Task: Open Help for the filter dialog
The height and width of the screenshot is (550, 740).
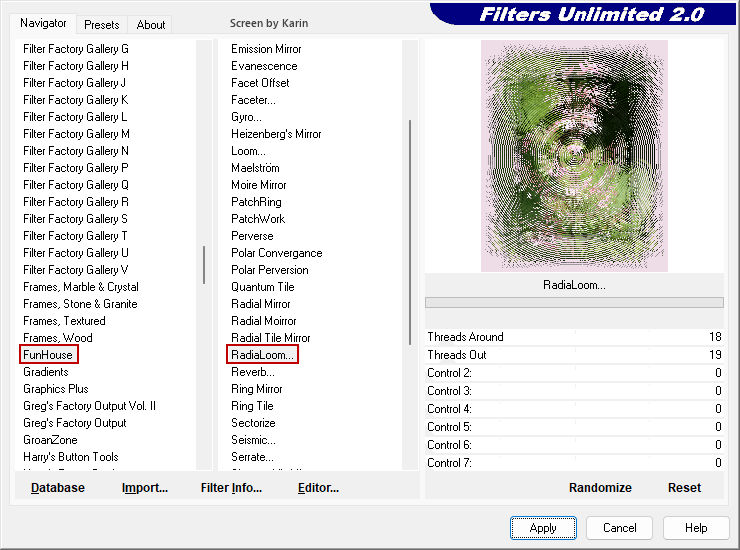Action: point(696,528)
